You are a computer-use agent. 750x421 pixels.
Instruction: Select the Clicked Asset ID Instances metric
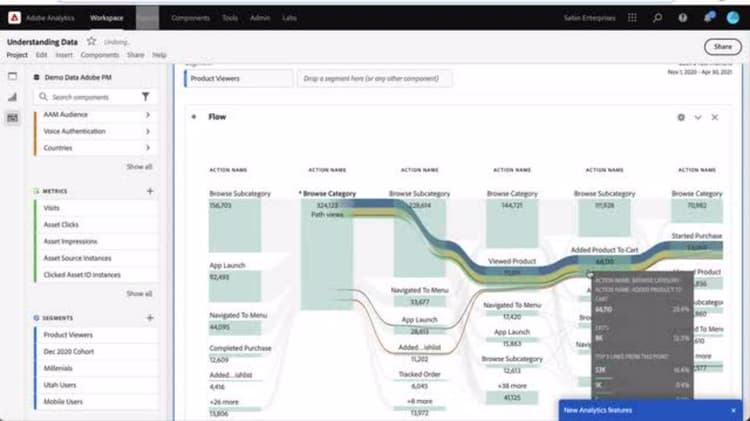tap(97, 275)
